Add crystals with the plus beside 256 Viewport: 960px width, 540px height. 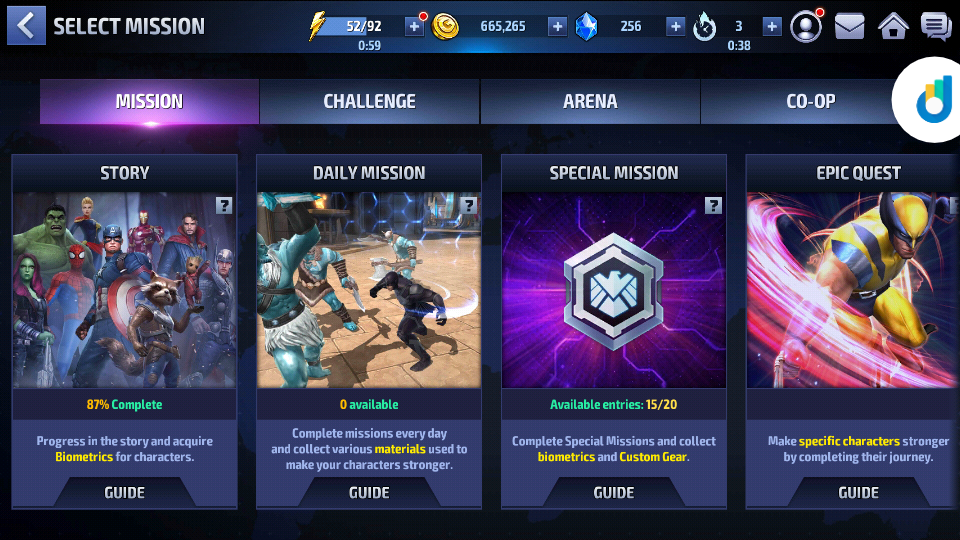click(675, 26)
